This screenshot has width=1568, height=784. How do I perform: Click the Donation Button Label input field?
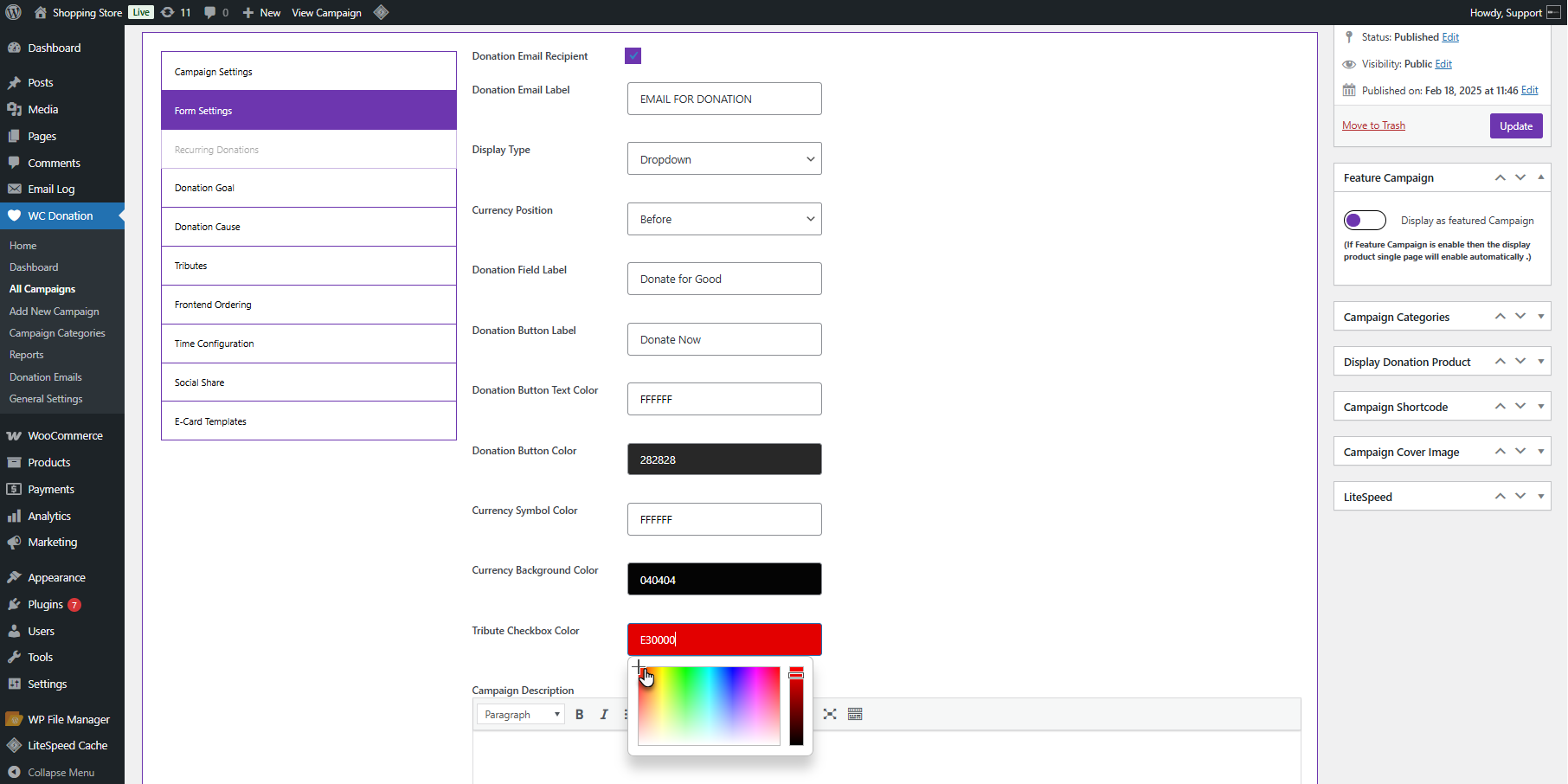[x=724, y=339]
